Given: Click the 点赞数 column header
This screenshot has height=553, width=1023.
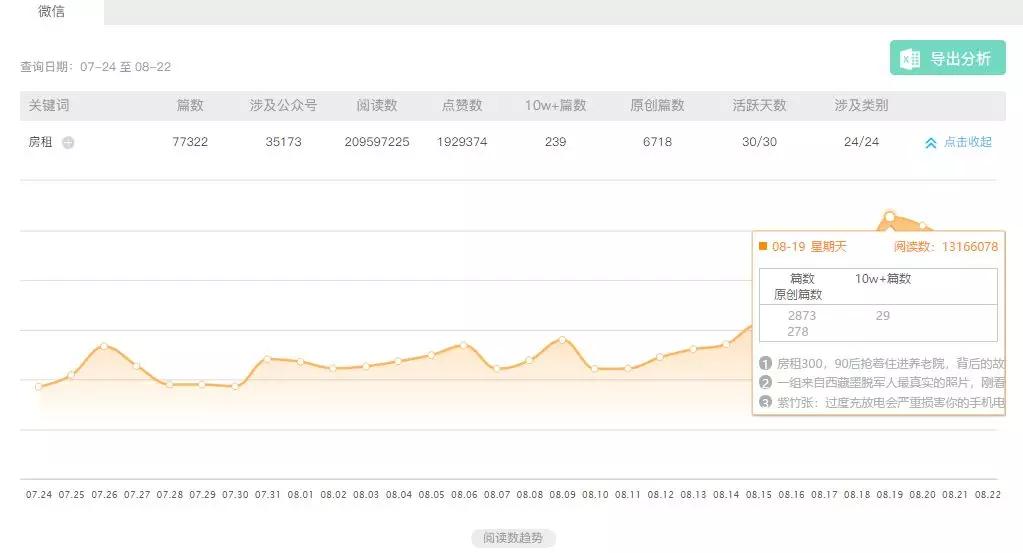Looking at the screenshot, I should [462, 105].
